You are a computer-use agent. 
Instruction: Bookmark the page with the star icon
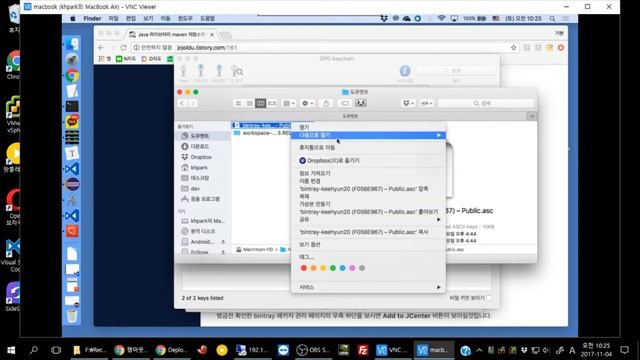point(513,48)
